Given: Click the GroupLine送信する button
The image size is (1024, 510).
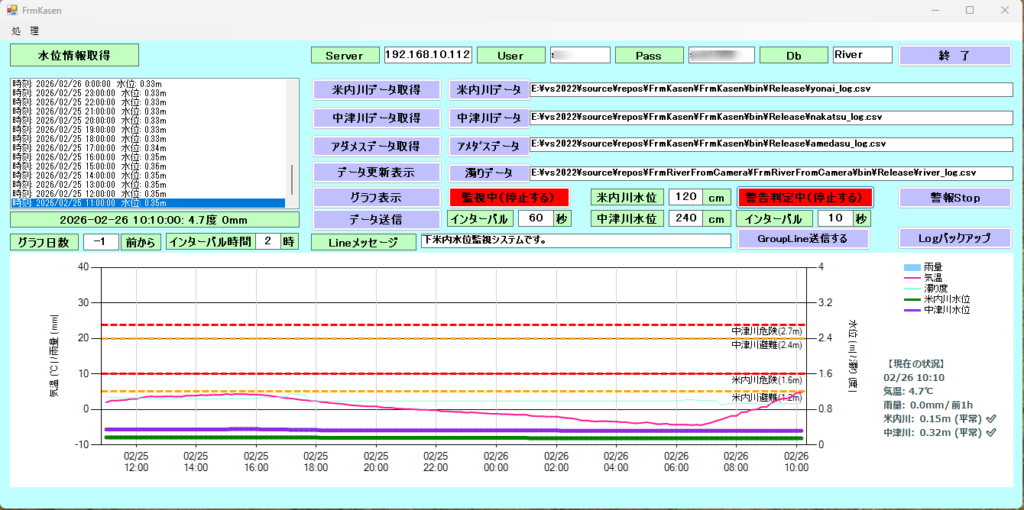Looking at the screenshot, I should click(804, 239).
